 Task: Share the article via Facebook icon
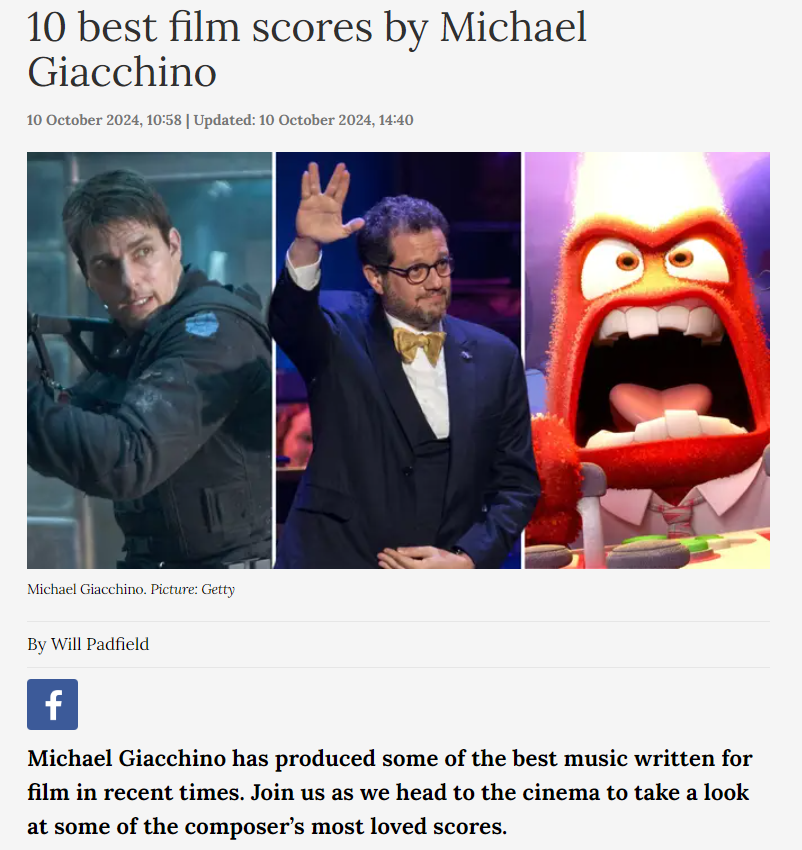tap(52, 704)
